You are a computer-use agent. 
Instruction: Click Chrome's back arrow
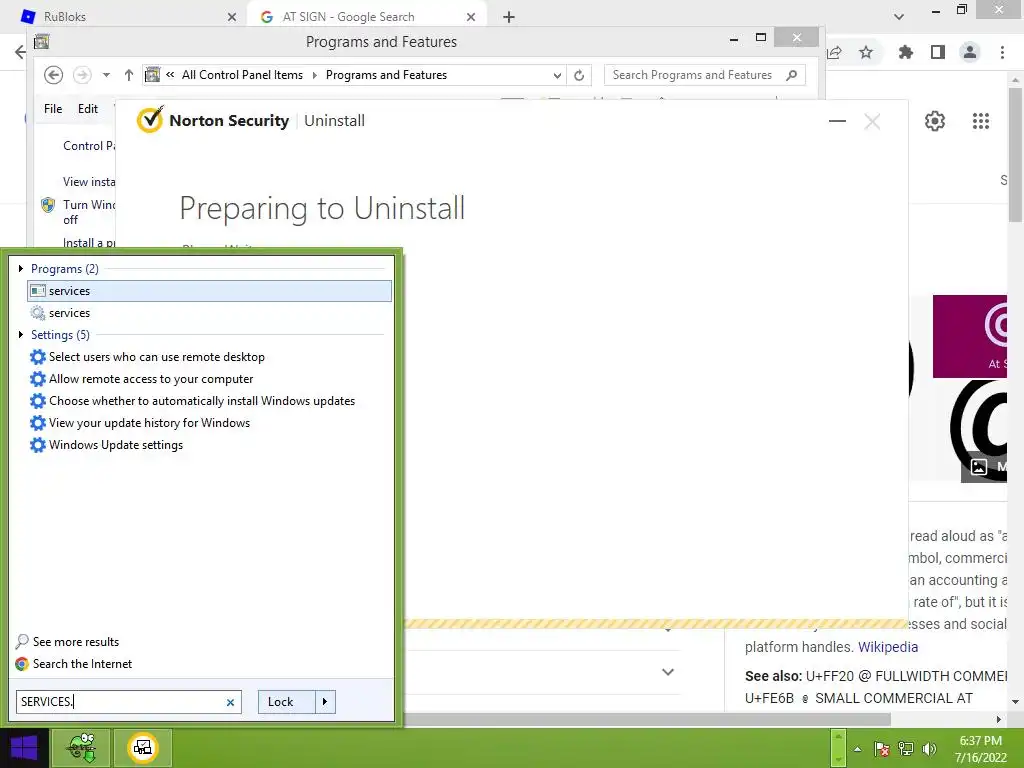(x=20, y=52)
